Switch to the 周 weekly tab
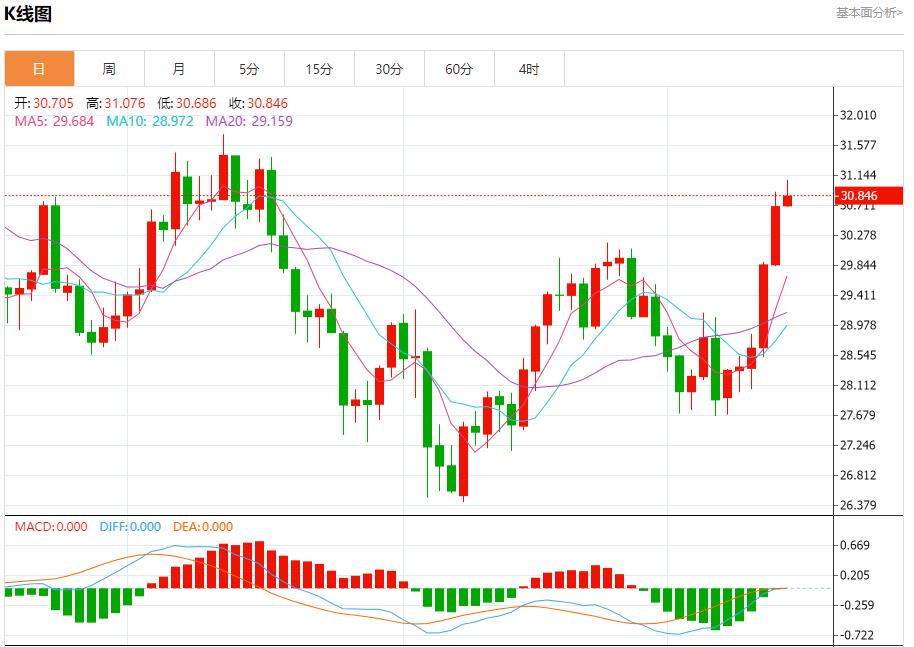 (109, 69)
